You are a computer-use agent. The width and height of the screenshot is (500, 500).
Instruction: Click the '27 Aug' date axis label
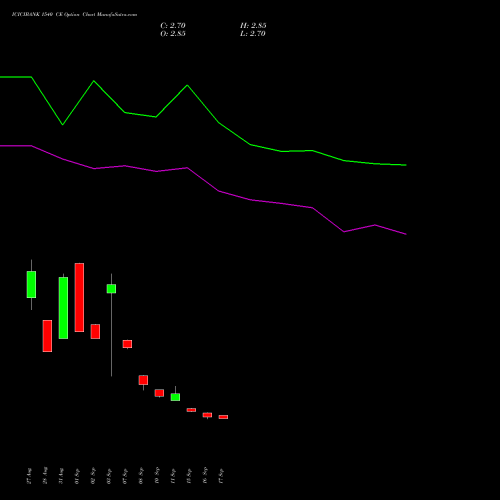29,476
